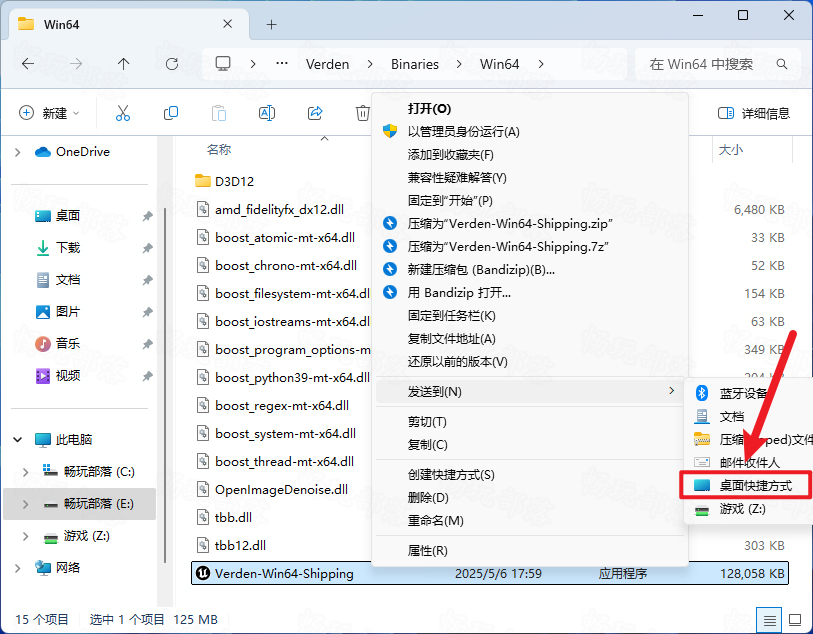The image size is (813, 634).
Task: Click the Share icon in toolbar
Action: [x=315, y=113]
